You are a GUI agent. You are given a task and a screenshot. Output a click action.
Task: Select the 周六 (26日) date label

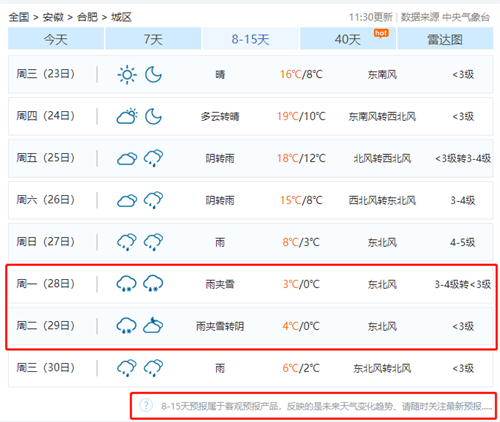click(x=46, y=200)
